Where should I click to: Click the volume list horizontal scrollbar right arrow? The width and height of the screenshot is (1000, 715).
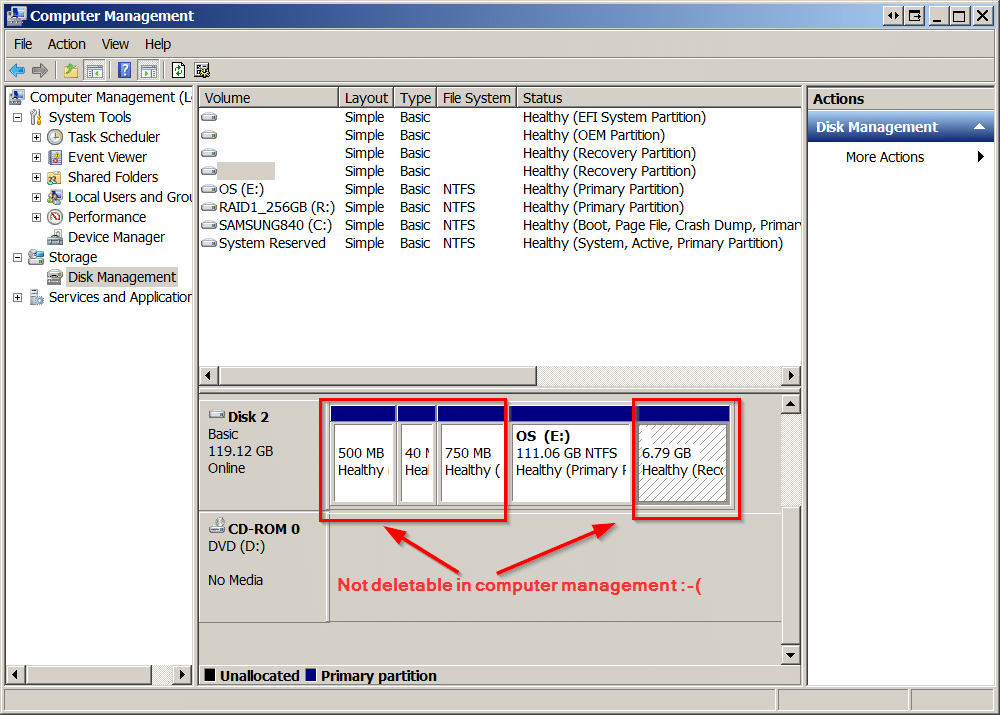coord(790,375)
